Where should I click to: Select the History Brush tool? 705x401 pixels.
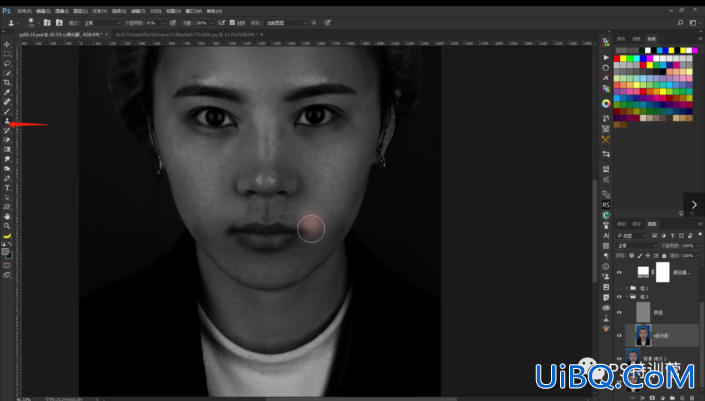tap(7, 130)
